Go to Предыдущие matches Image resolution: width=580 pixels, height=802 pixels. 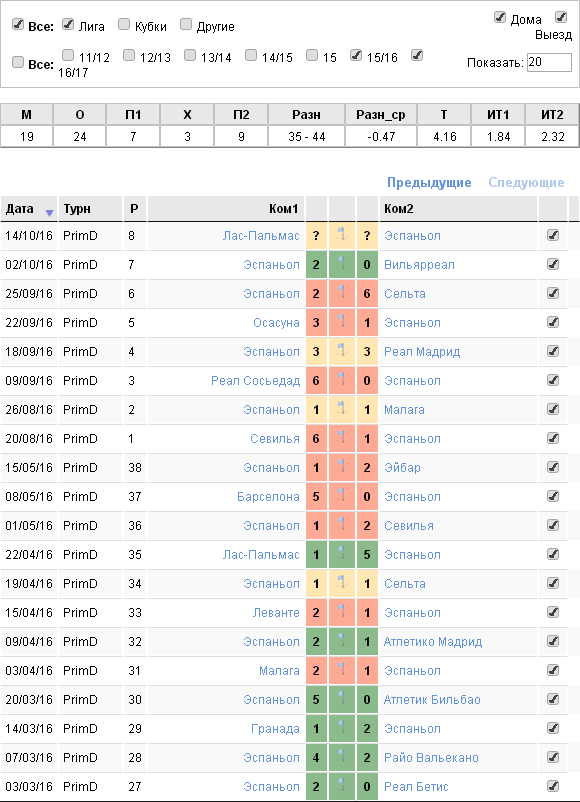[429, 183]
